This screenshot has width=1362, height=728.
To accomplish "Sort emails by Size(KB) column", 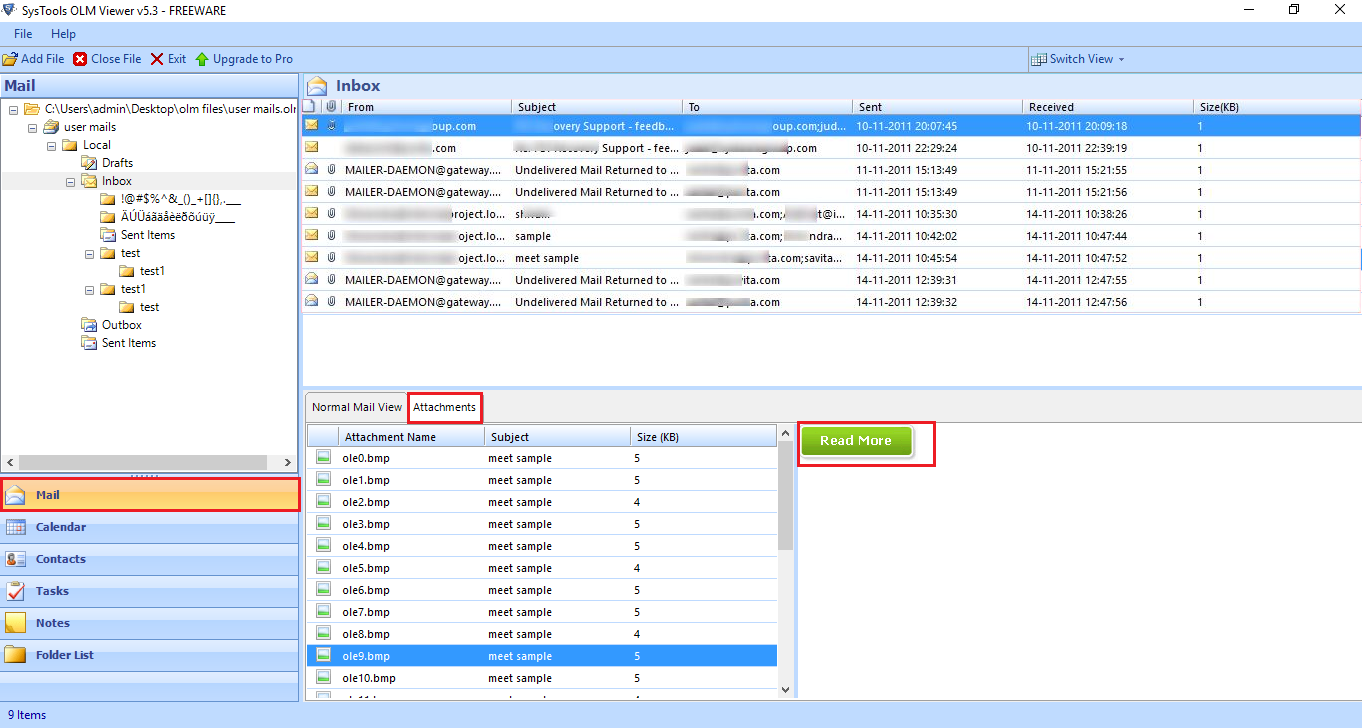I will 1275,107.
